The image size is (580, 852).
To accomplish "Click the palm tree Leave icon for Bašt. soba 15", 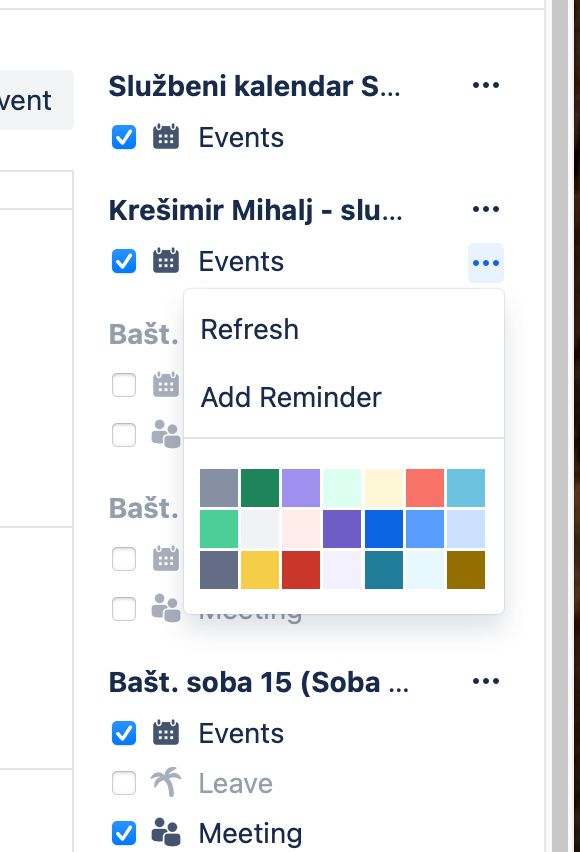I will pyautogui.click(x=166, y=783).
